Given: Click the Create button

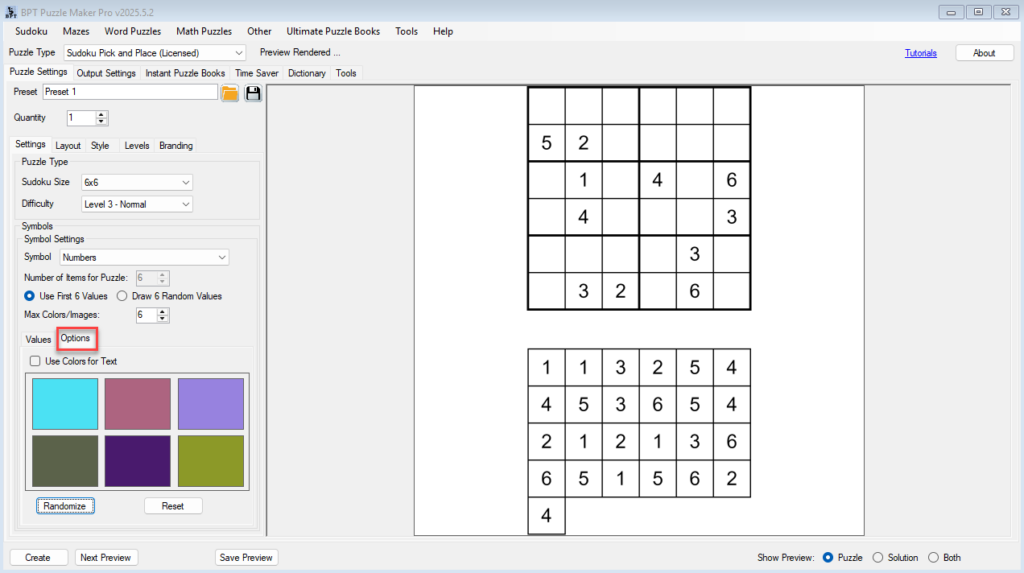Looking at the screenshot, I should (38, 558).
